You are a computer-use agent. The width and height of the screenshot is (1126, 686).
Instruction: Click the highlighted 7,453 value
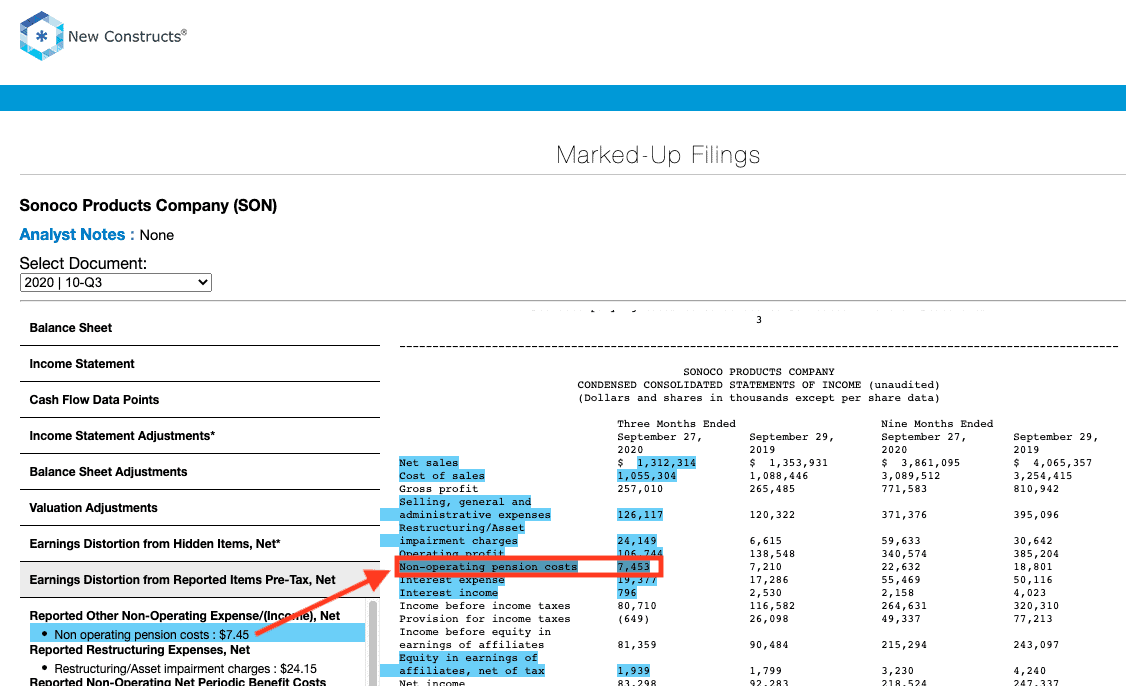pos(633,567)
